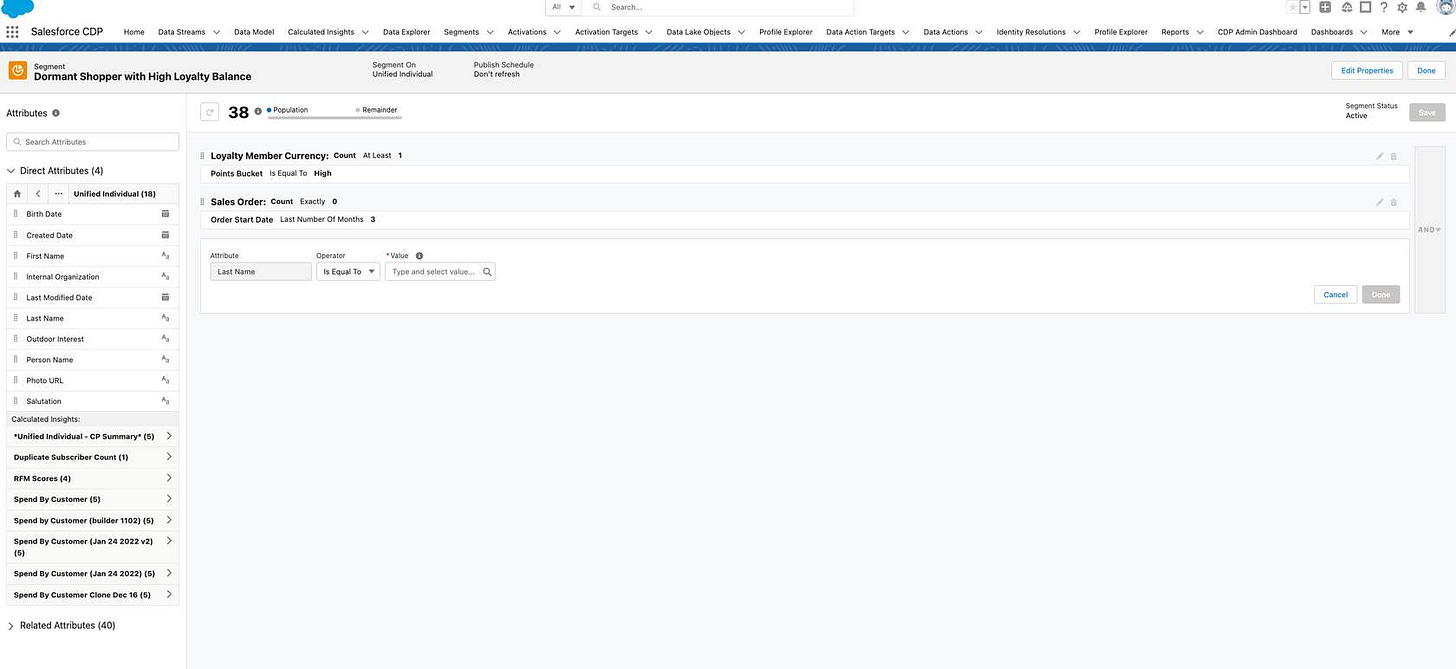Refresh the population count with the refresh icon
Image resolution: width=1456 pixels, height=669 pixels.
pos(209,111)
